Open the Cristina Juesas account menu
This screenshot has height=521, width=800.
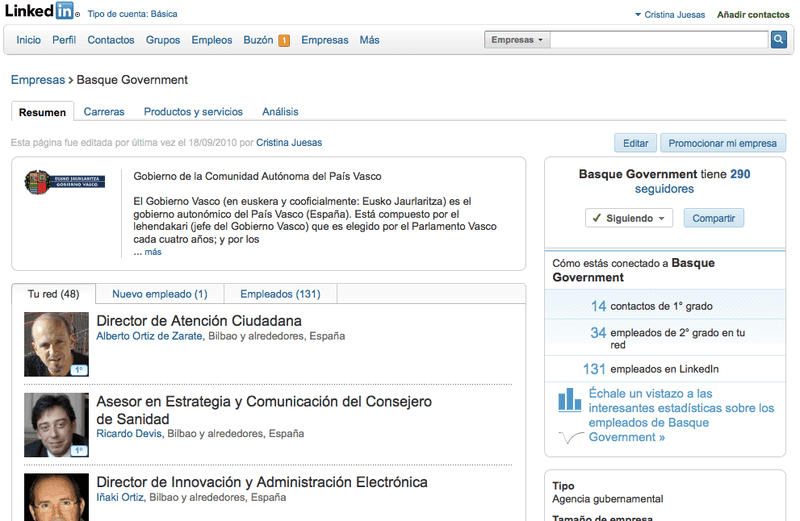[x=670, y=15]
